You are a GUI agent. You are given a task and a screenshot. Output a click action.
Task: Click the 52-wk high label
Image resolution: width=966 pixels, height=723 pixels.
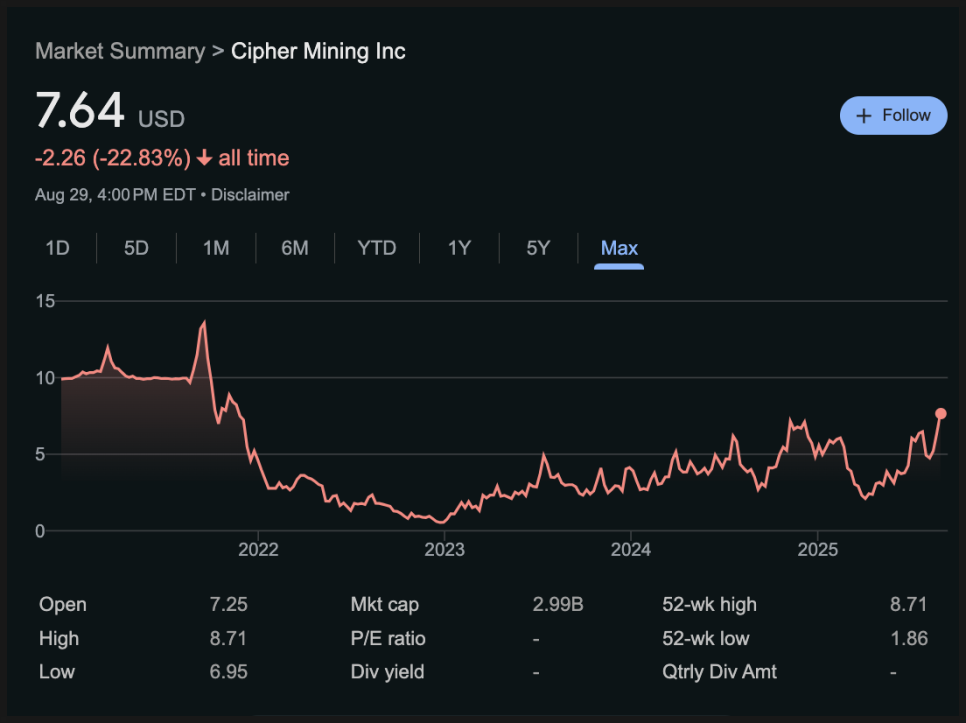coord(709,604)
